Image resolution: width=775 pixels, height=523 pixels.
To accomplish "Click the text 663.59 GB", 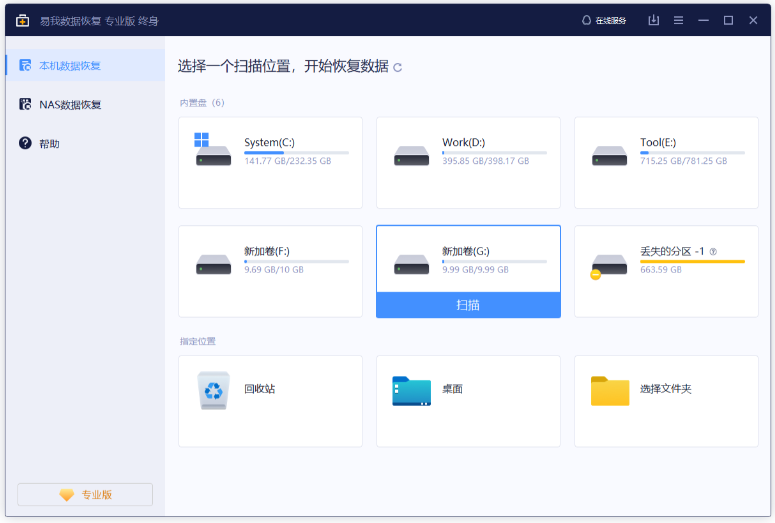I will pos(661,270).
